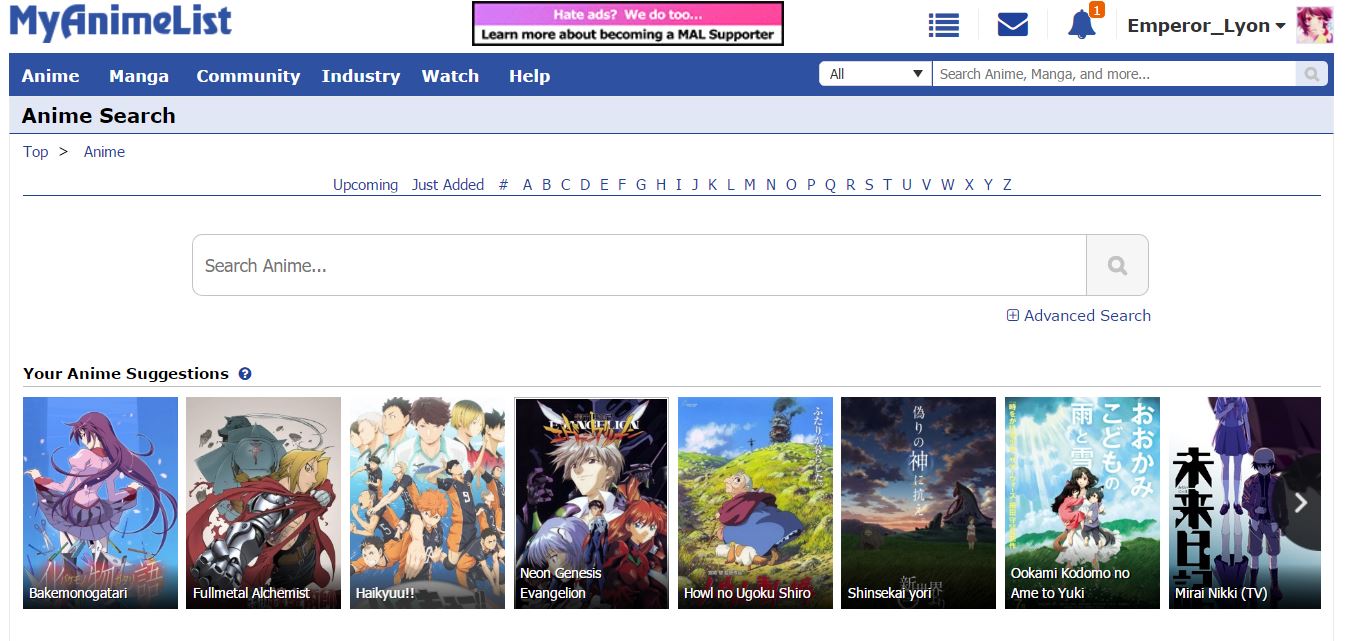
Task: Click the top search bar magnifier button
Action: pos(1311,74)
